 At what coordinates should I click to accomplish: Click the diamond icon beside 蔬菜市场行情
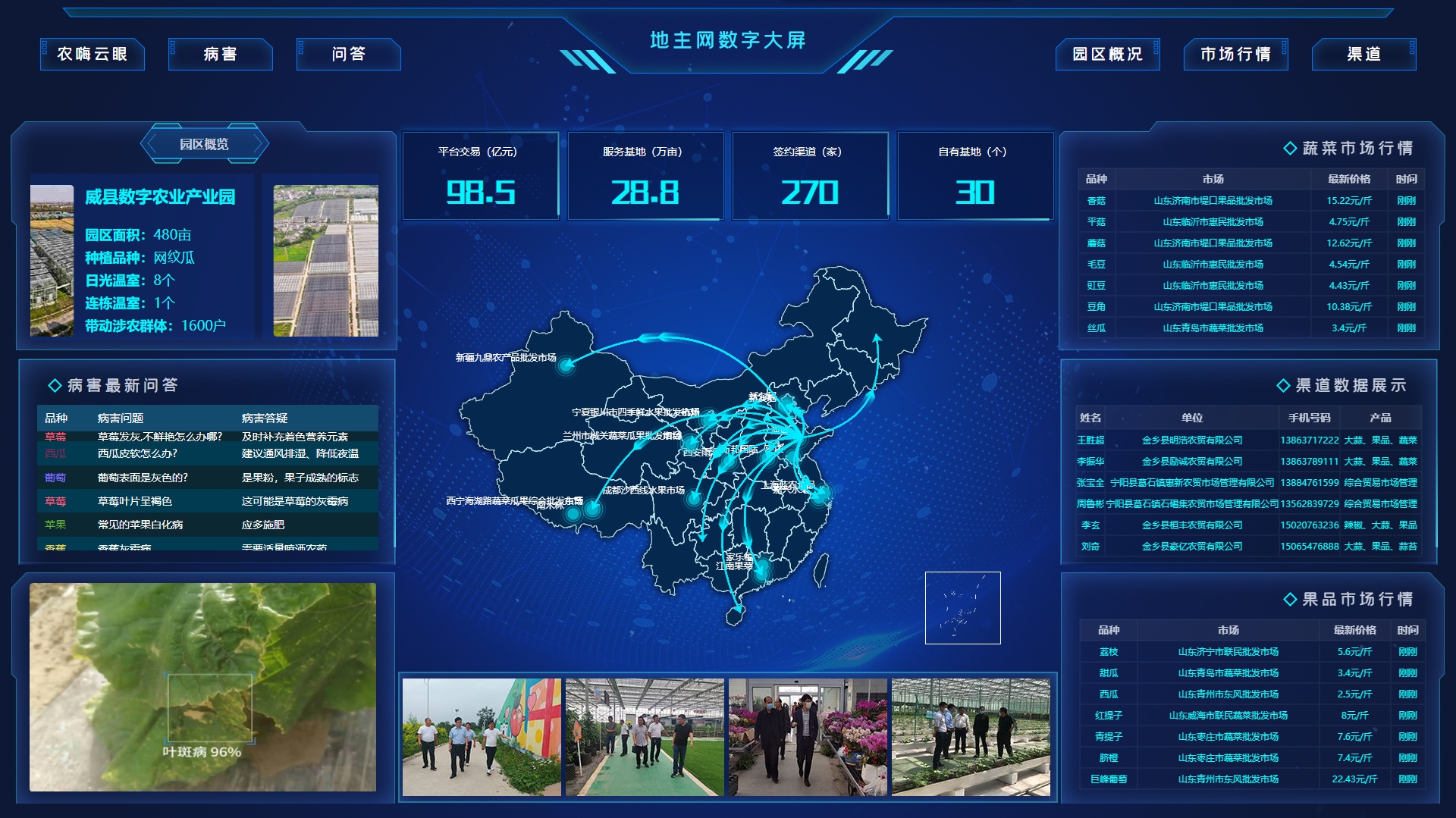coord(1289,149)
